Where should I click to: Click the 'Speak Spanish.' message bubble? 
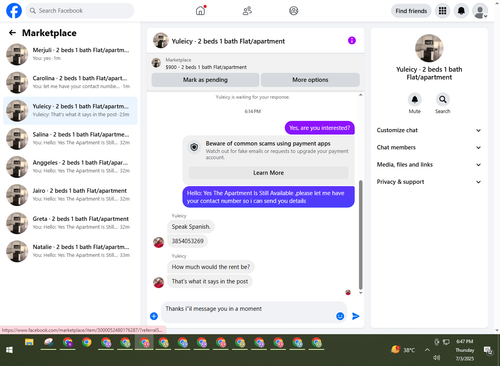coord(191,227)
